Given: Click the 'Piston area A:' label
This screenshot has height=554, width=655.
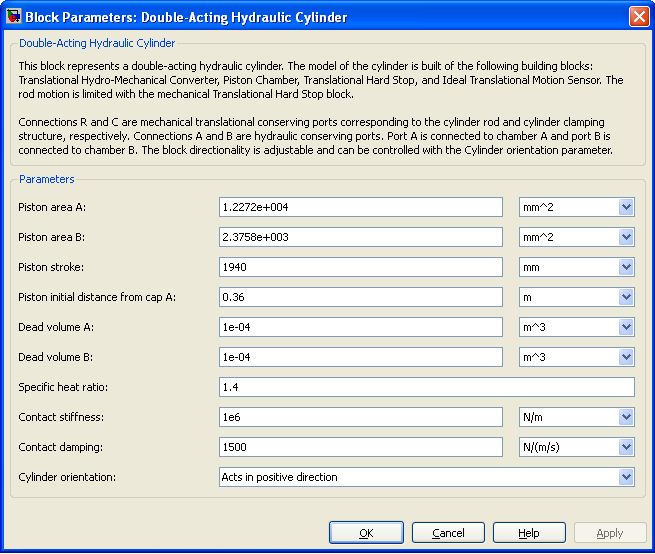Looking at the screenshot, I should 52,207.
